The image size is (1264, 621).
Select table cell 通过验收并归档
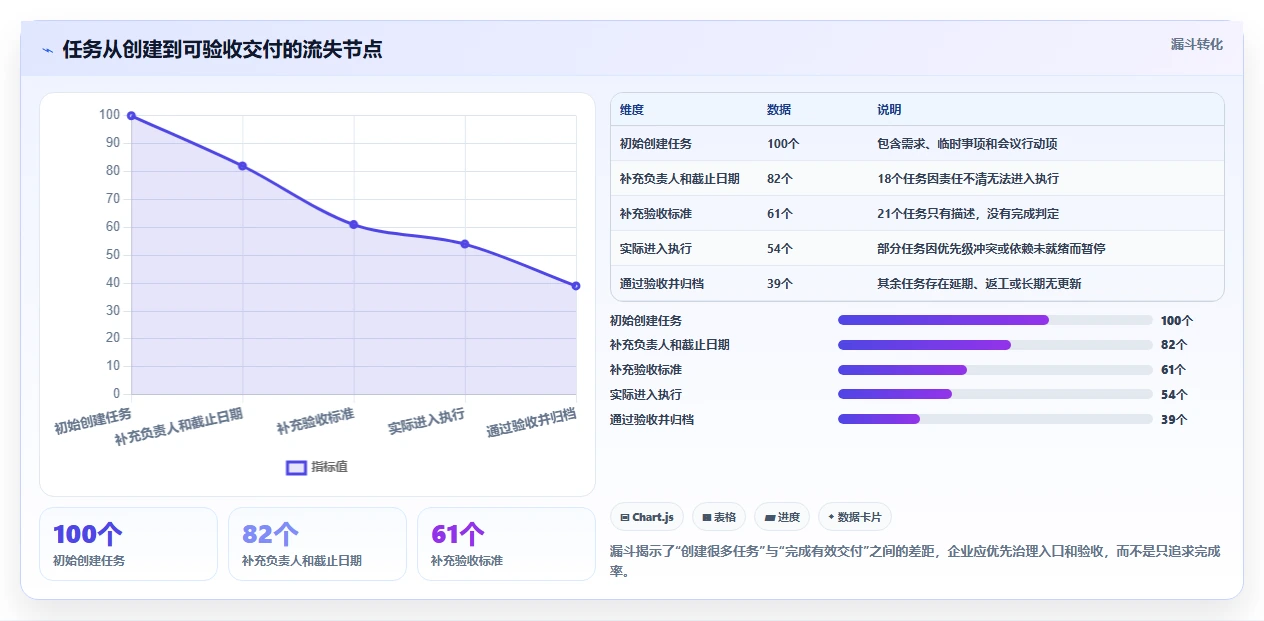(x=662, y=284)
